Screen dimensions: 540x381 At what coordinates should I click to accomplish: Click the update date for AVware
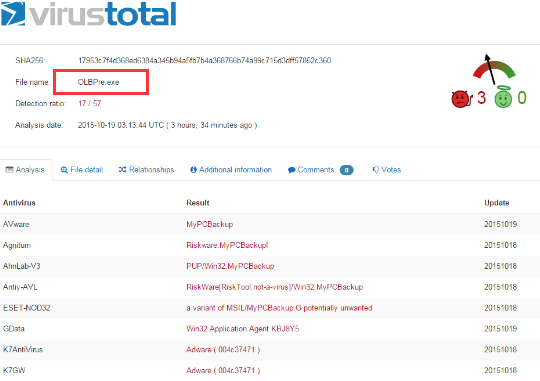(x=500, y=224)
